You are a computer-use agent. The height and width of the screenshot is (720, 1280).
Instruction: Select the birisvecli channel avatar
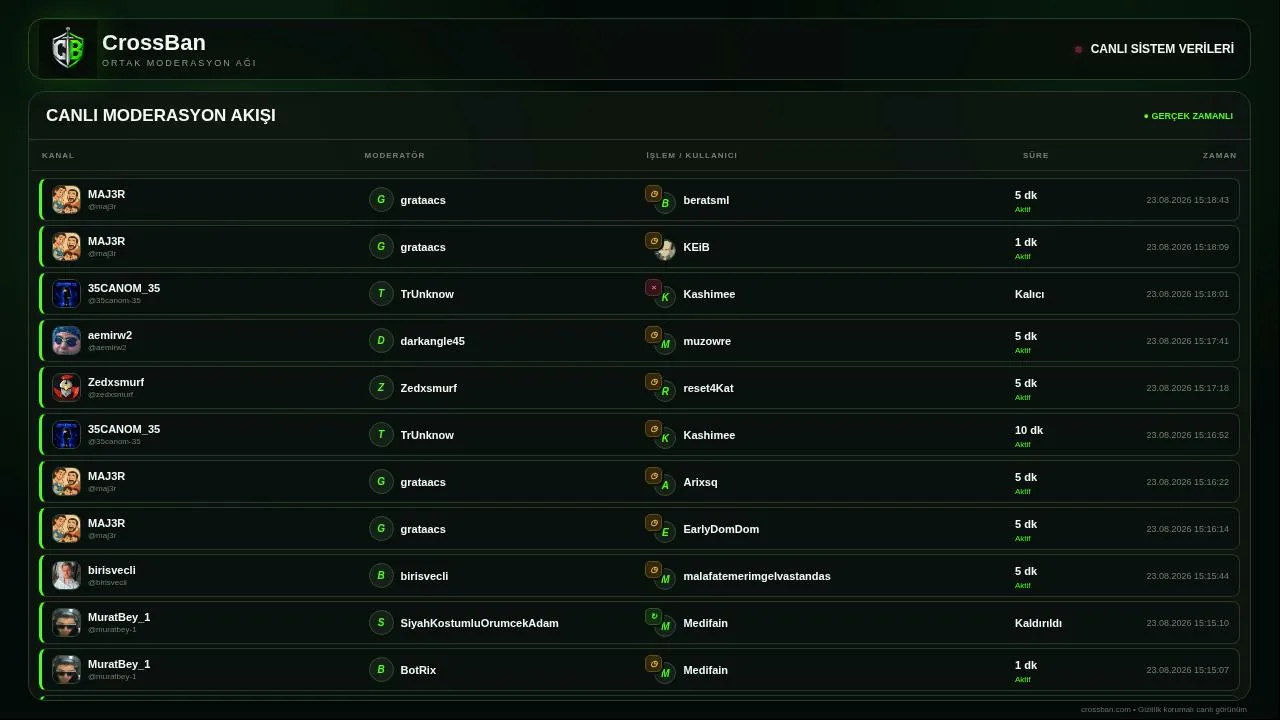pyautogui.click(x=66, y=575)
